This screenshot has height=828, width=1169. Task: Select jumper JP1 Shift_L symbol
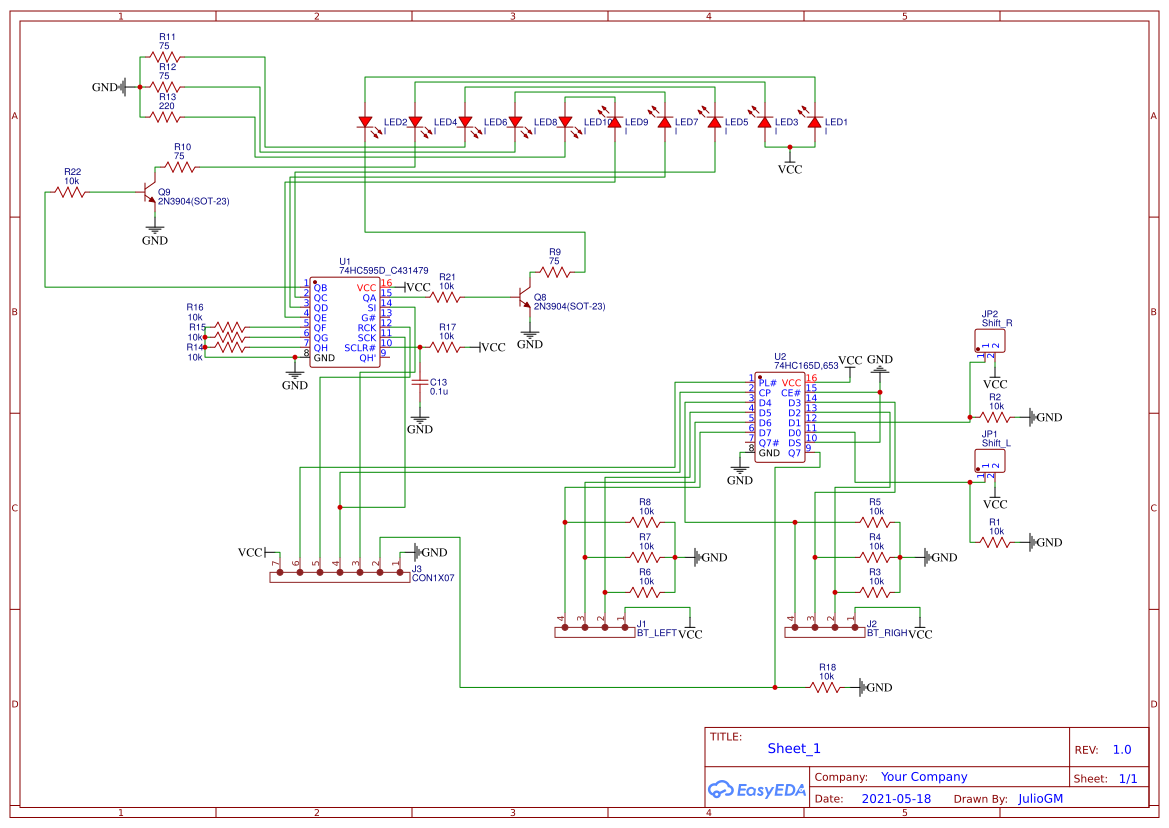point(990,461)
